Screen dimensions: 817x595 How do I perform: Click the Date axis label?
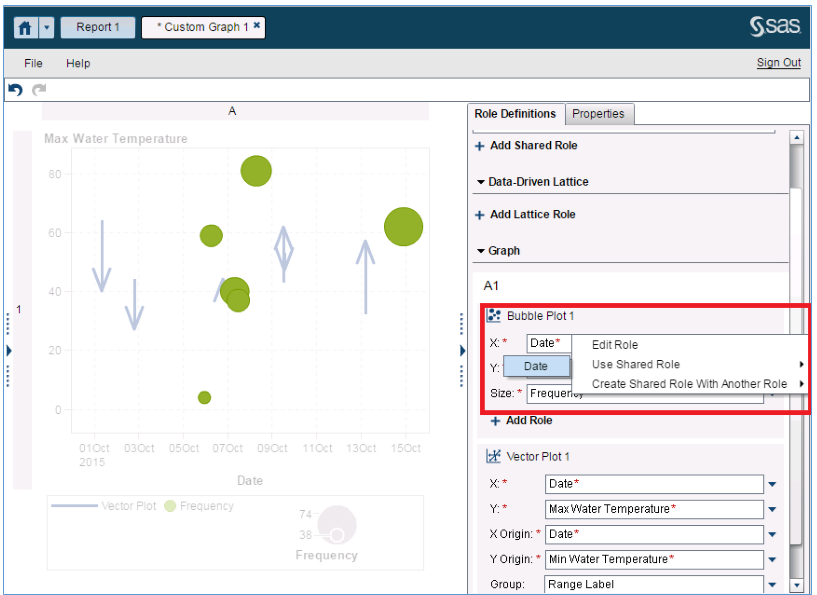click(250, 480)
